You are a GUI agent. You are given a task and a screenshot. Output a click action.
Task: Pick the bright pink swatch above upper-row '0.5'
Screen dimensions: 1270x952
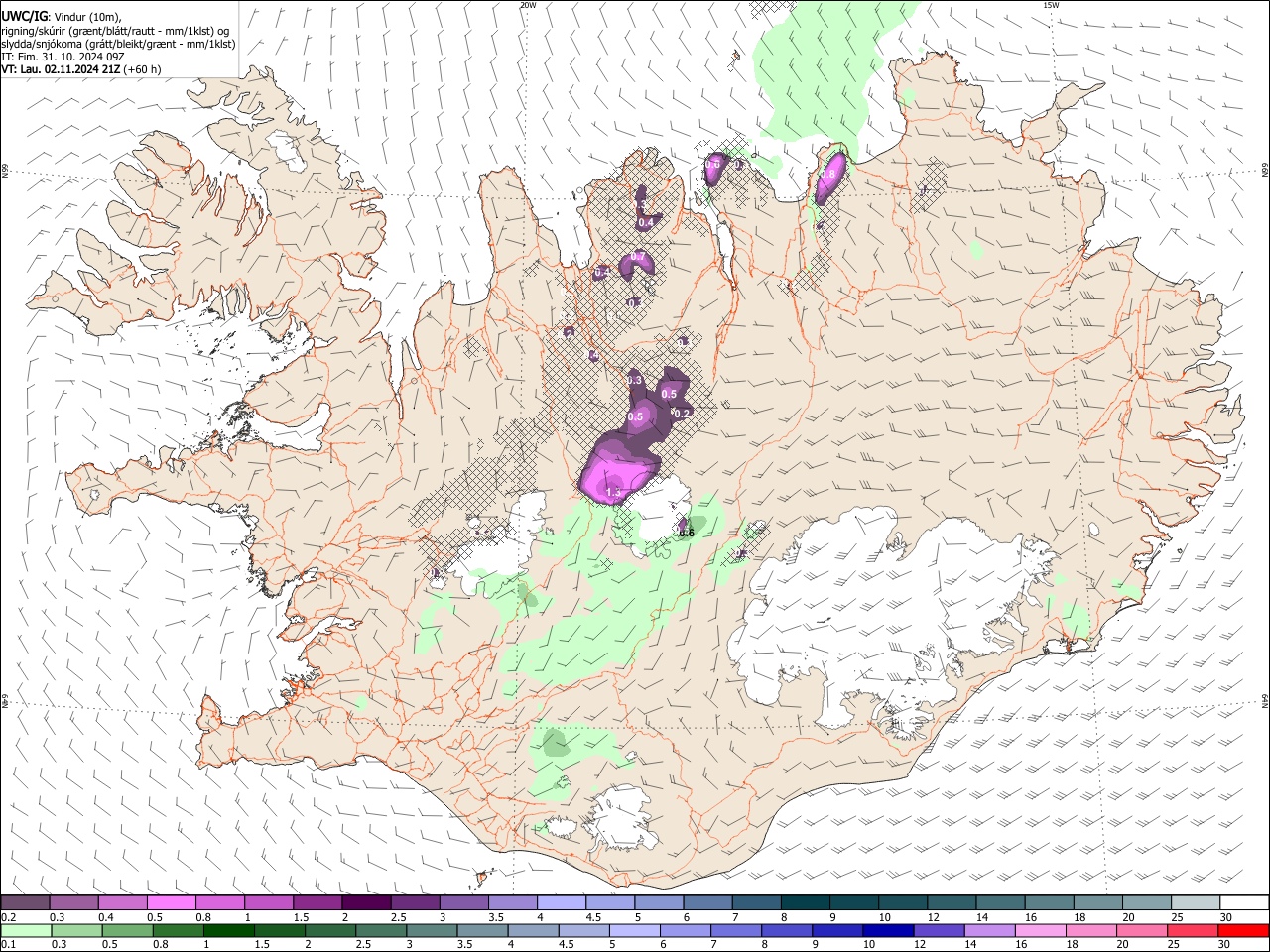172,902
